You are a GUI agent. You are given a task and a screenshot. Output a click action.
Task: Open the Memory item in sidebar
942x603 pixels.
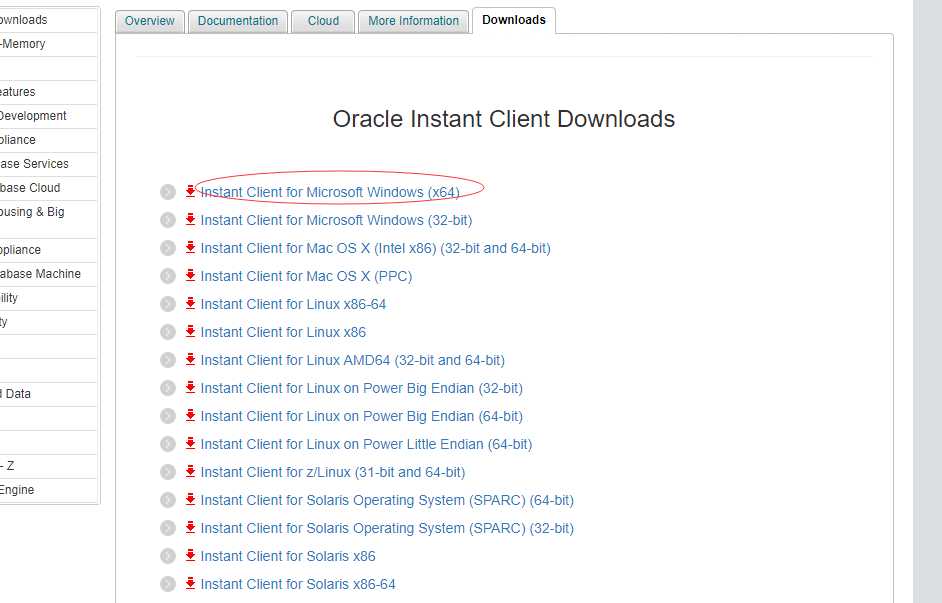tap(48, 44)
